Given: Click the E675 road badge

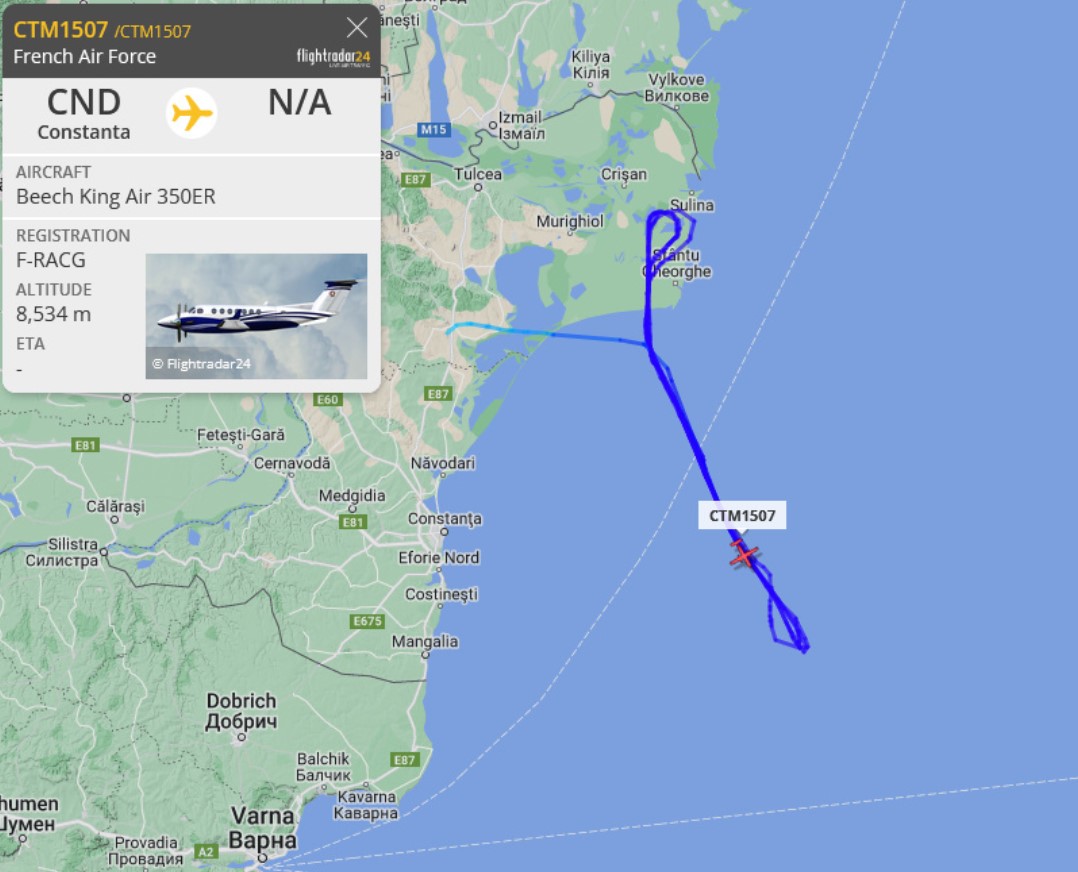Looking at the screenshot, I should (367, 621).
